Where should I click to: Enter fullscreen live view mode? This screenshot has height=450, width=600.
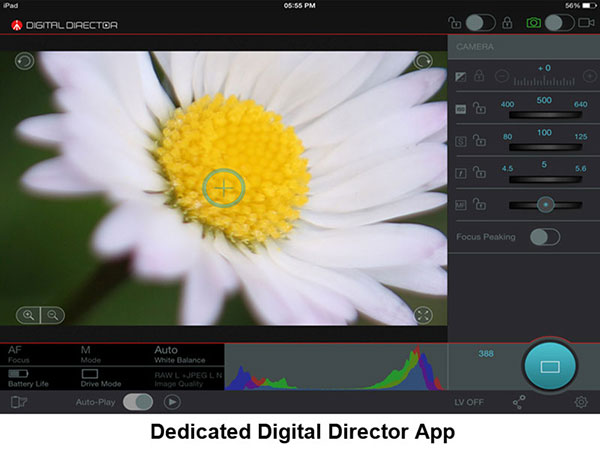[423, 315]
